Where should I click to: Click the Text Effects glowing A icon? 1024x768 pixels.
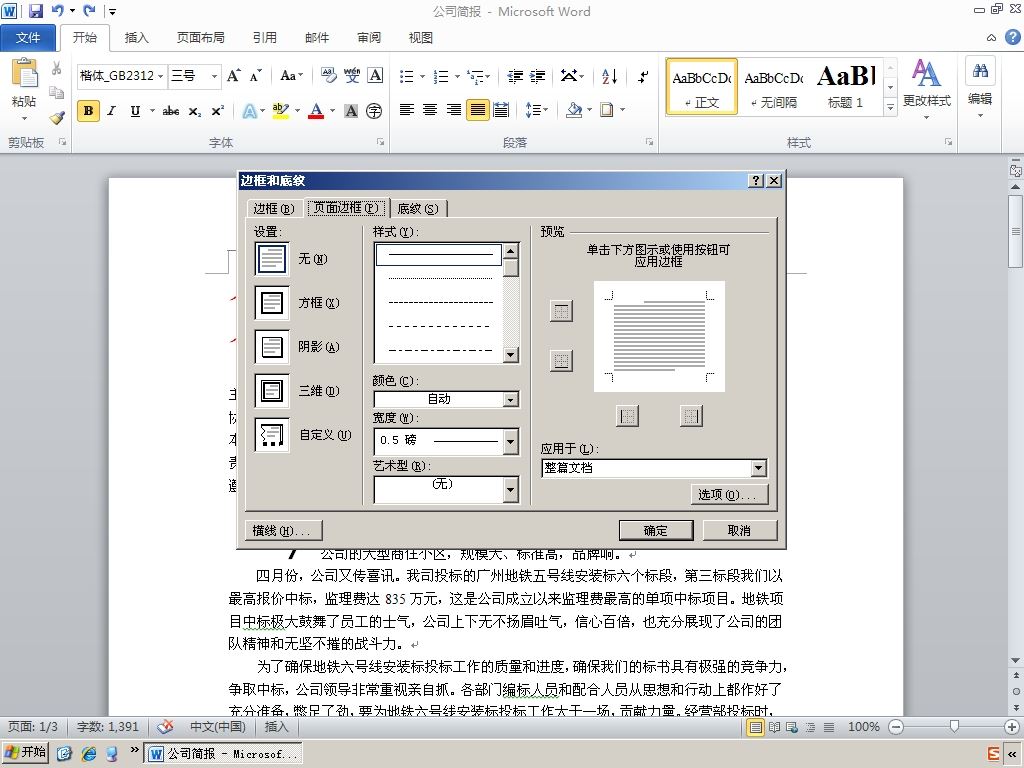coord(249,111)
